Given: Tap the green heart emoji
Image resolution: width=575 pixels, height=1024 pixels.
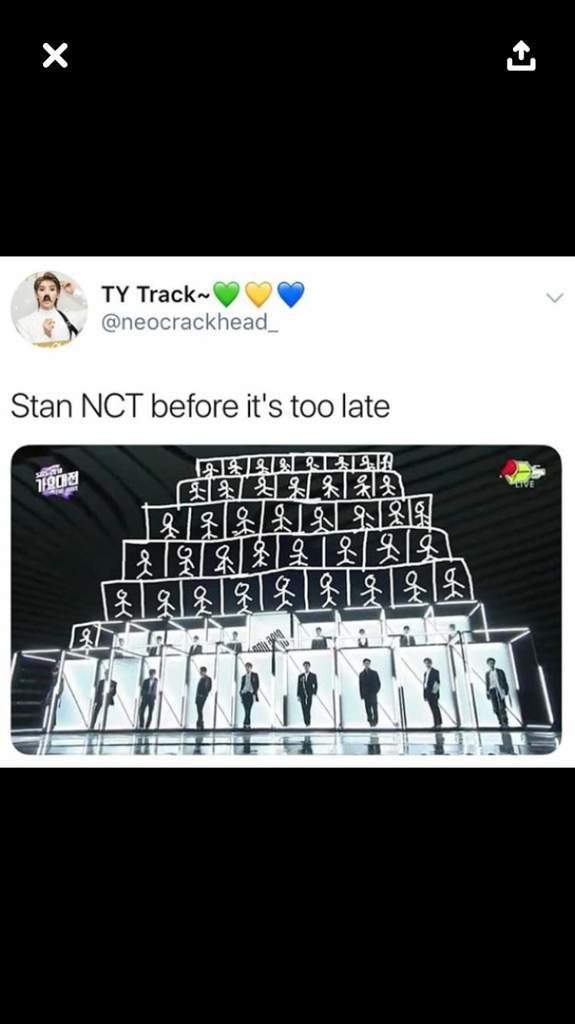Looking at the screenshot, I should click(227, 295).
